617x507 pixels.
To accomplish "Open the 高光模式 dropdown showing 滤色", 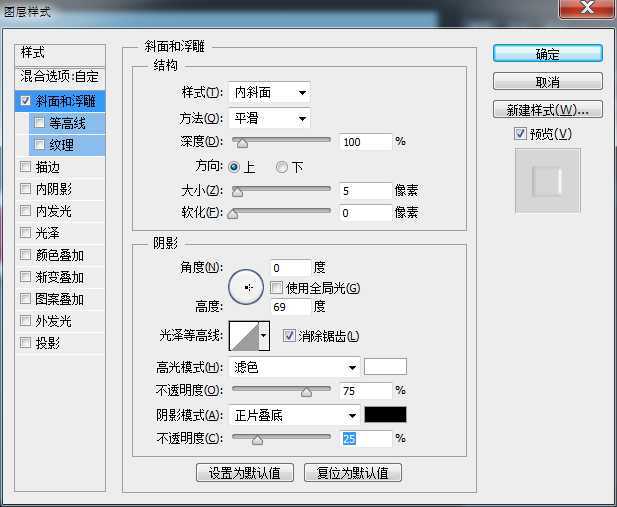I will (x=294, y=367).
